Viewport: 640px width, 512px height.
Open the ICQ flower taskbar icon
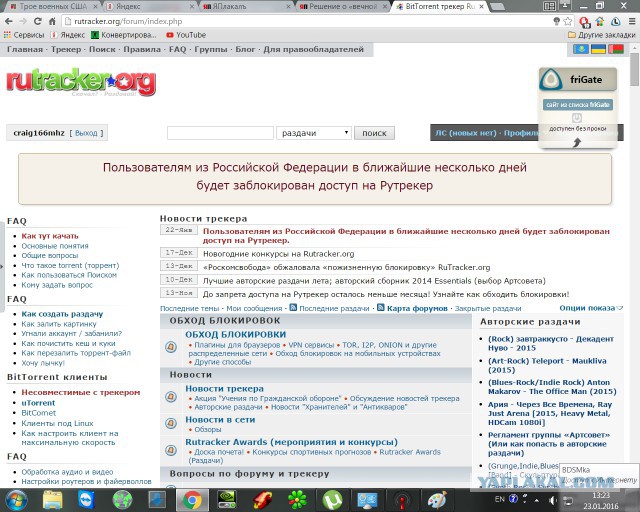click(x=298, y=500)
